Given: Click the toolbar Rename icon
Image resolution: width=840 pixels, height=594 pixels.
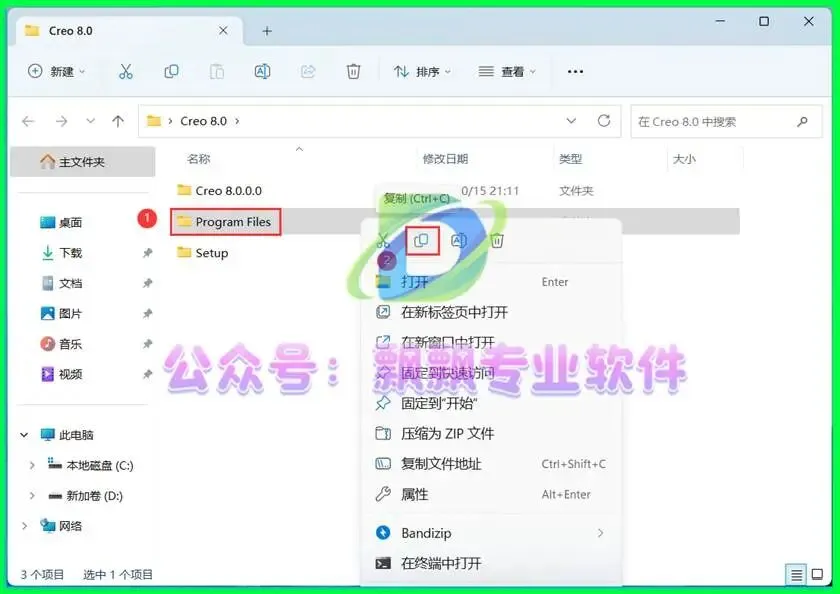Looking at the screenshot, I should pos(262,71).
